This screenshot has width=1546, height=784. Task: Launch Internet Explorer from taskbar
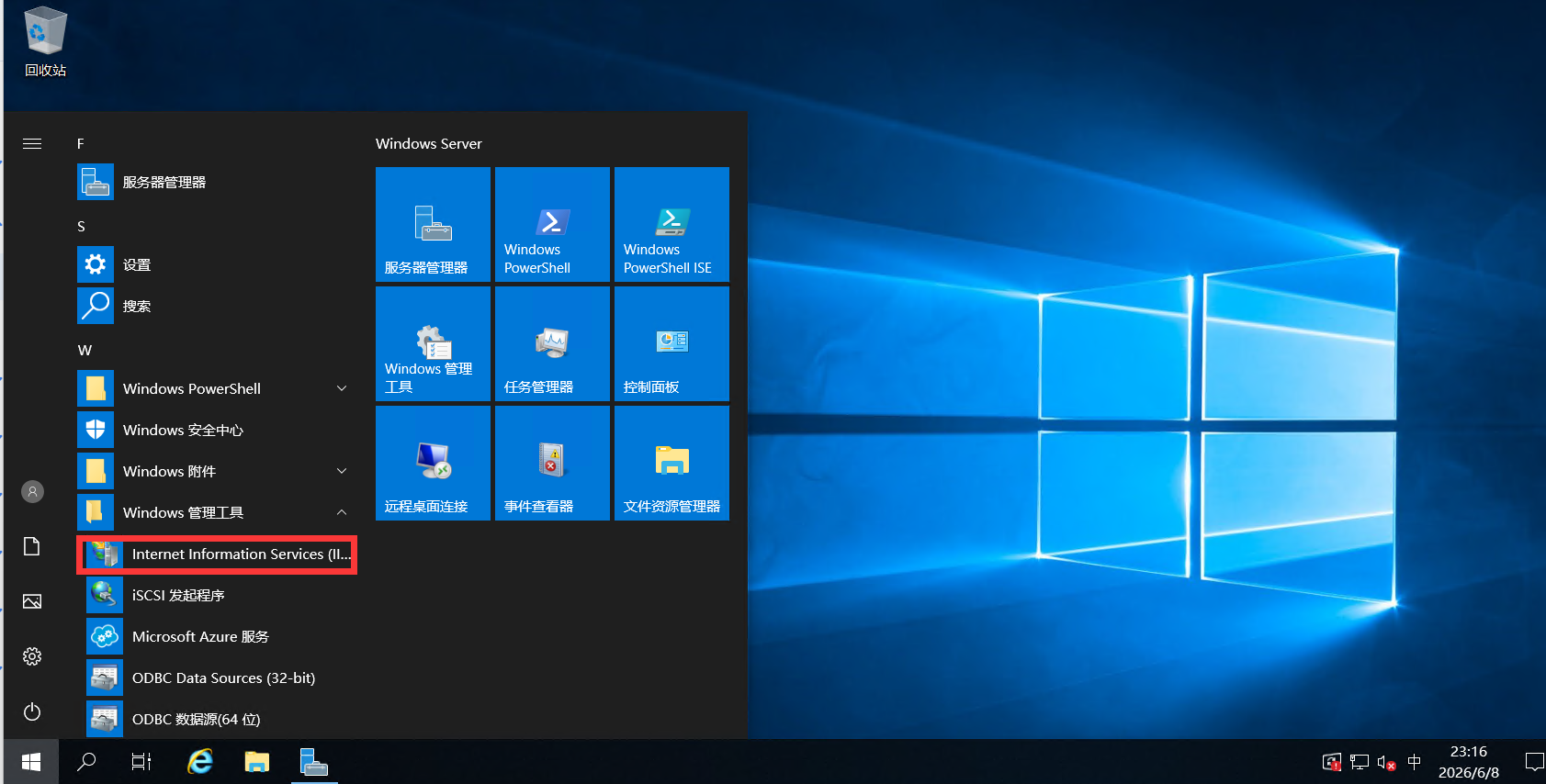pos(200,762)
